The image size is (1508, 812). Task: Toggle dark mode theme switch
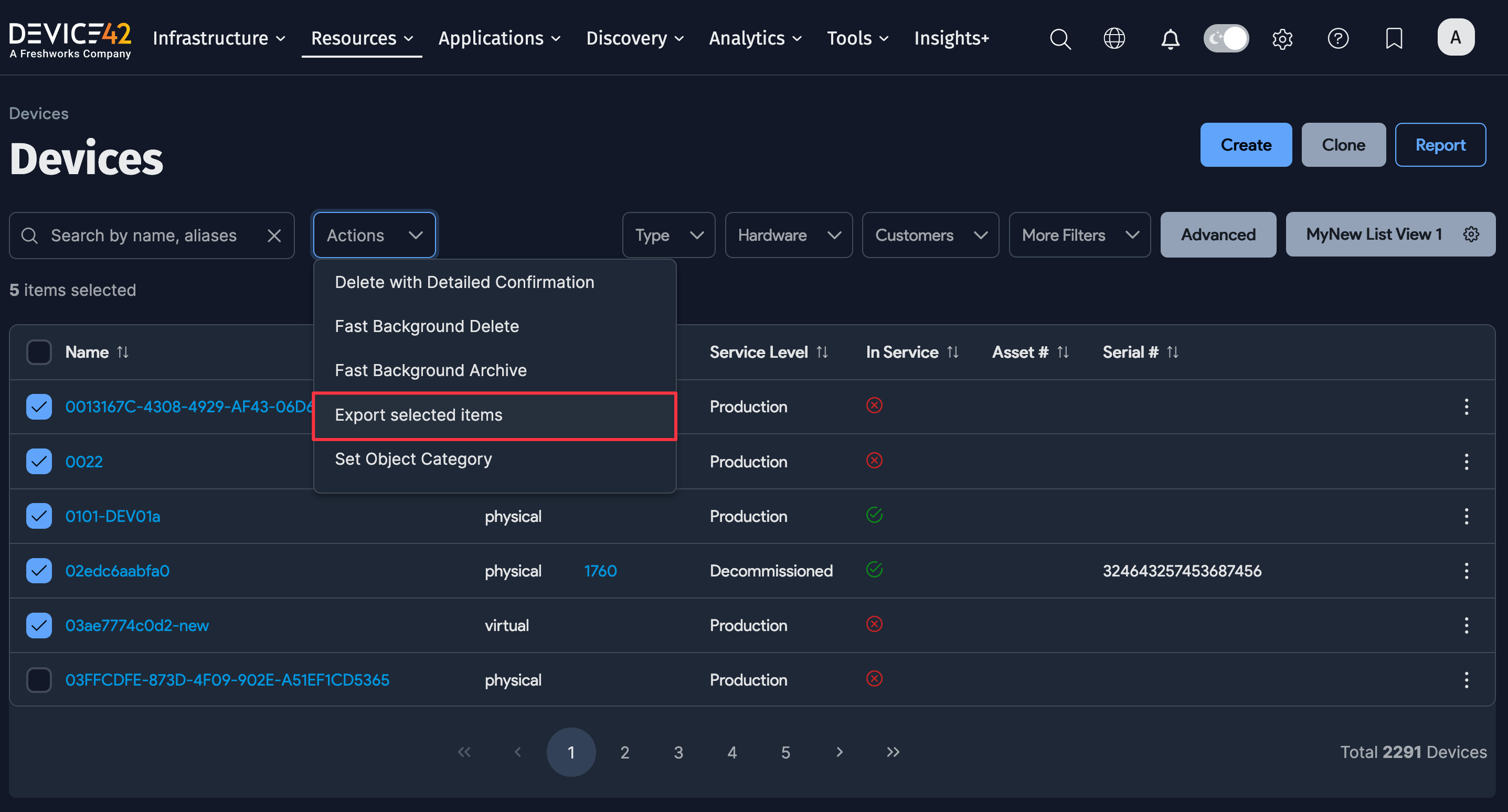point(1226,38)
